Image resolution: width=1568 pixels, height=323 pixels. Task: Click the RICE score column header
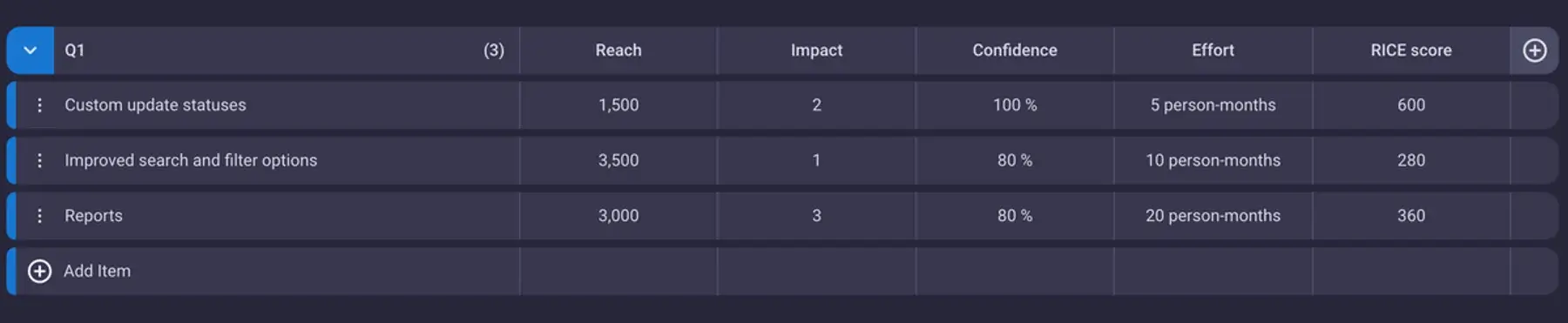coord(1411,50)
